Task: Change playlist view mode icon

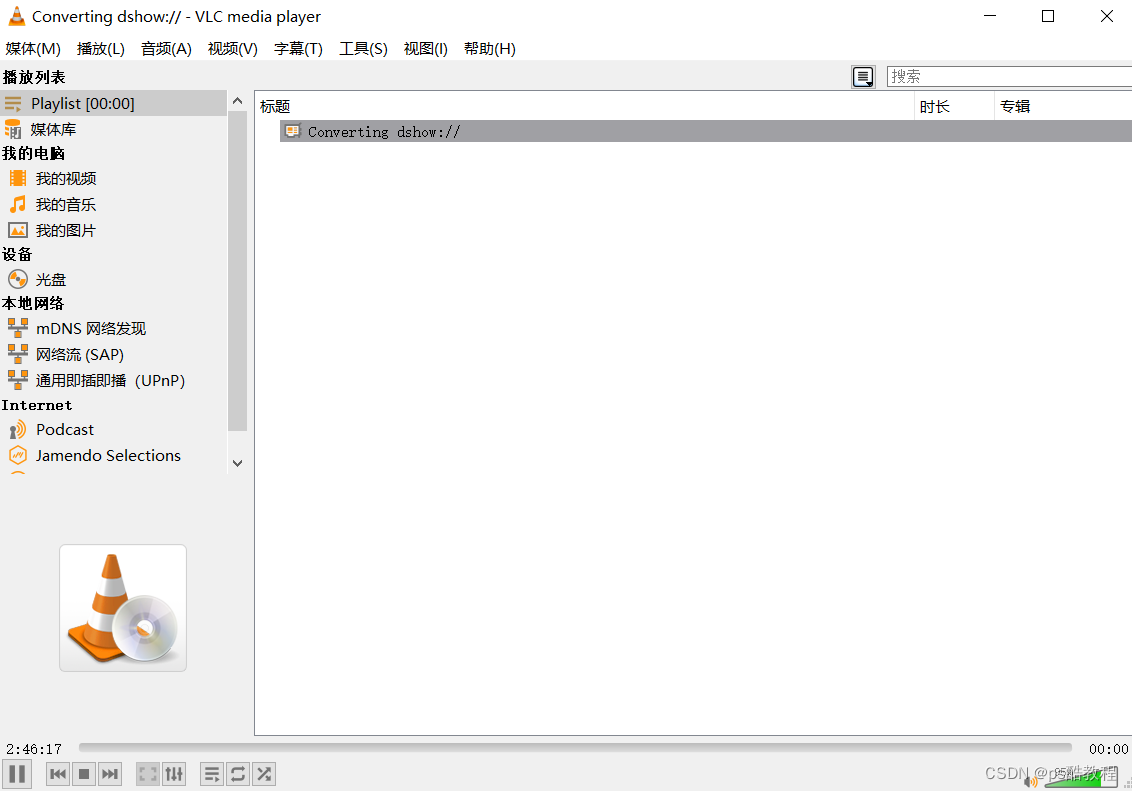Action: tap(863, 77)
